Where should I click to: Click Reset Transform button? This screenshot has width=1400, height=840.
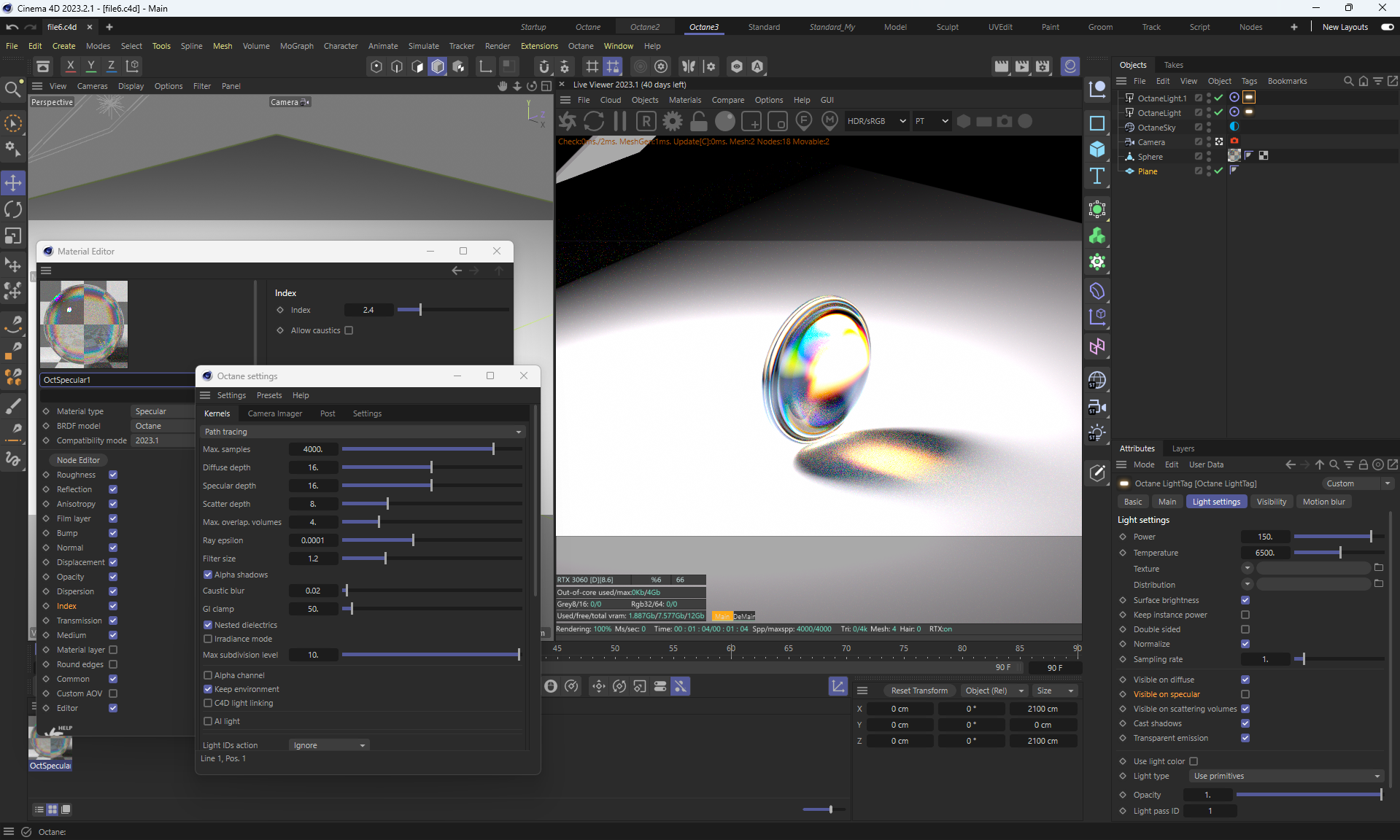point(919,691)
